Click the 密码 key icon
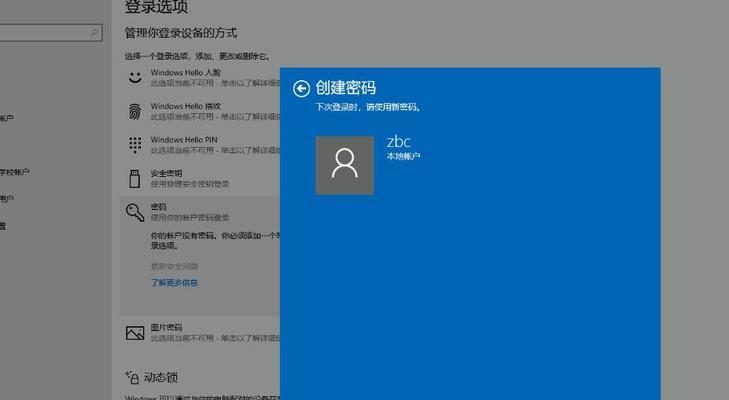729x400 pixels. 135,213
